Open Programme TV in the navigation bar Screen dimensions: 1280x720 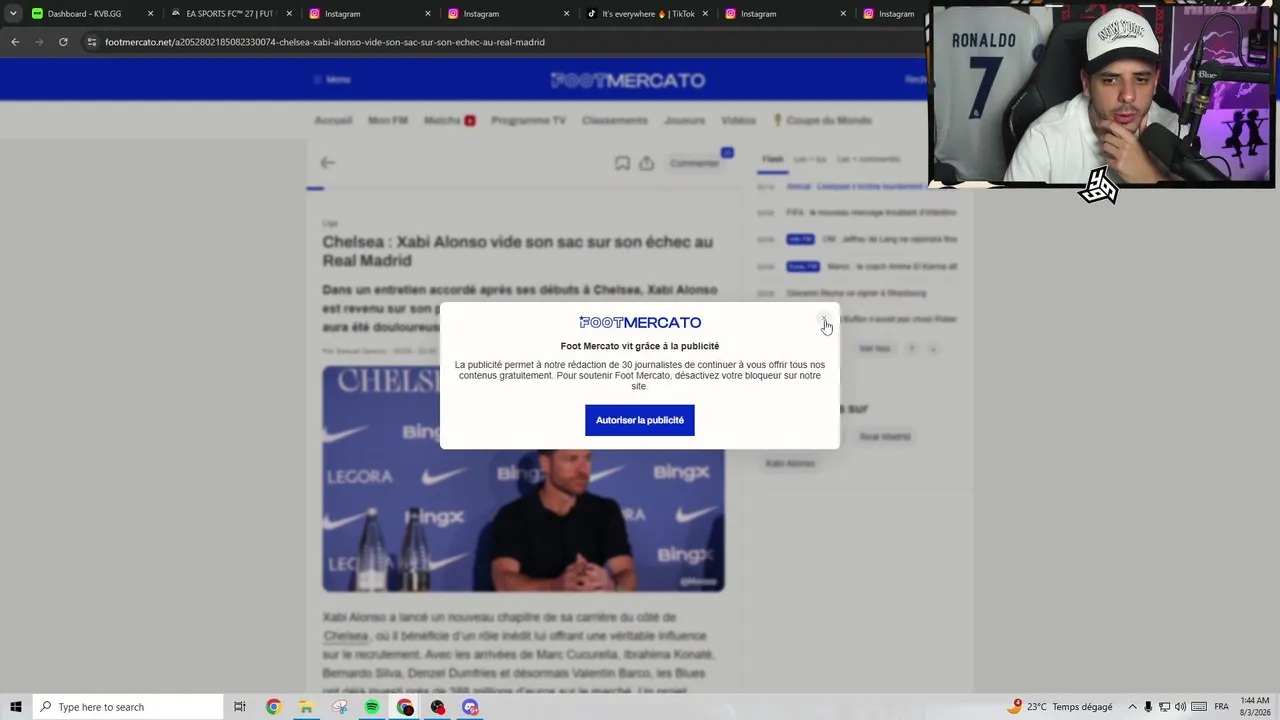(x=528, y=120)
